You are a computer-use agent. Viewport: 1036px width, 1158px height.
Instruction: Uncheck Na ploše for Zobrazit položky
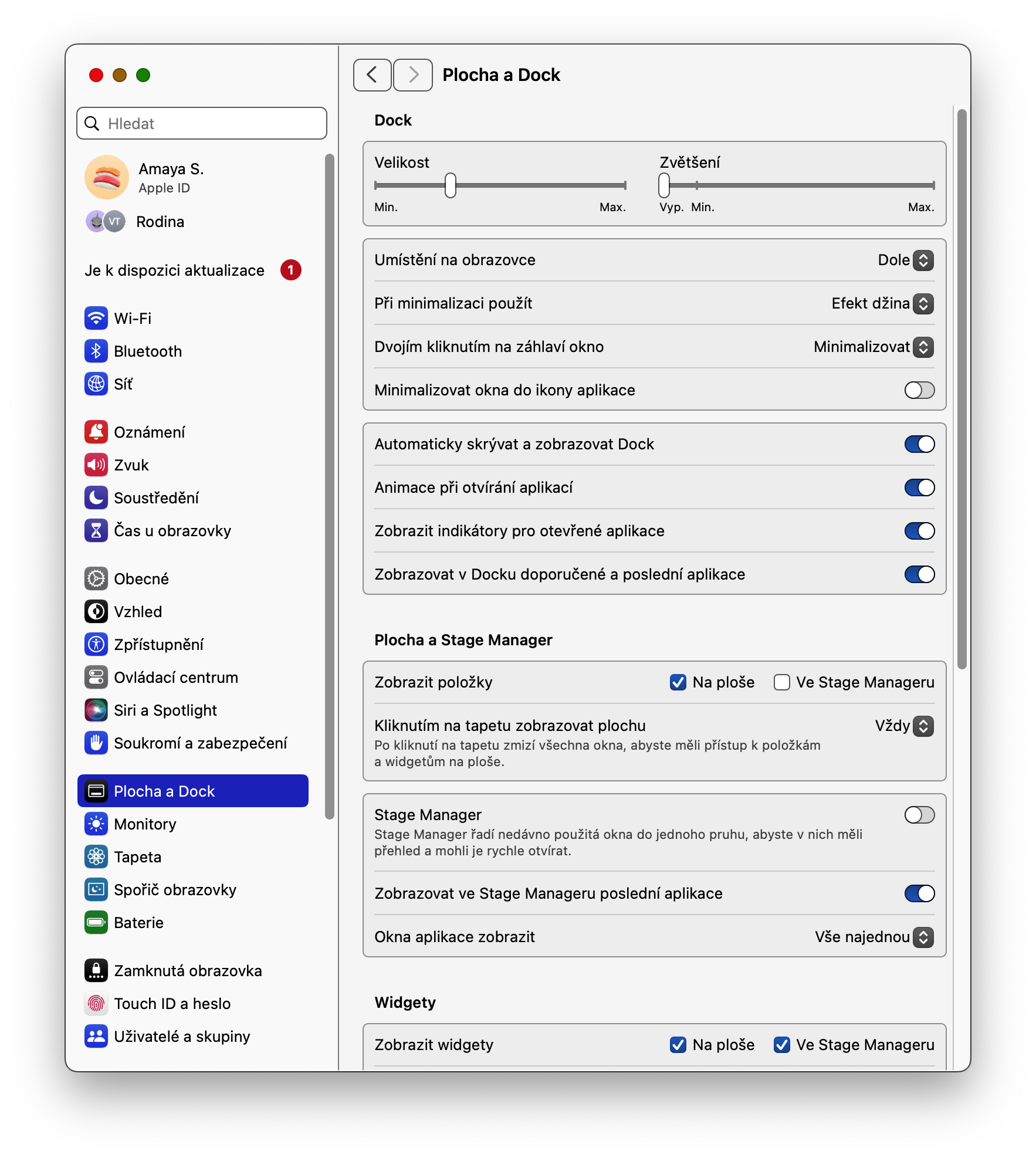click(x=678, y=682)
